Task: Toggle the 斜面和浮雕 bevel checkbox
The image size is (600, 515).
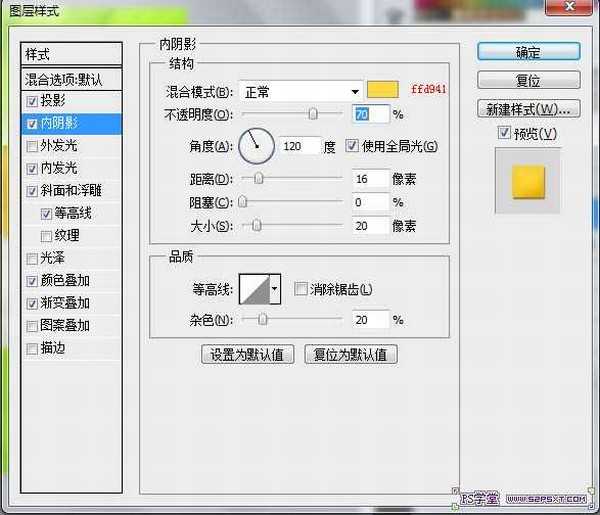Action: point(32,191)
